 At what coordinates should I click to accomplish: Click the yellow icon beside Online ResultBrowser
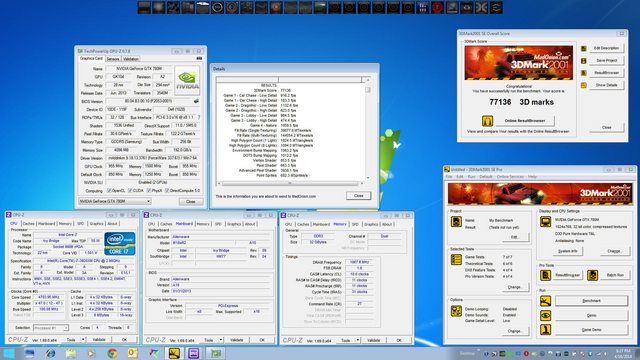pos(487,121)
